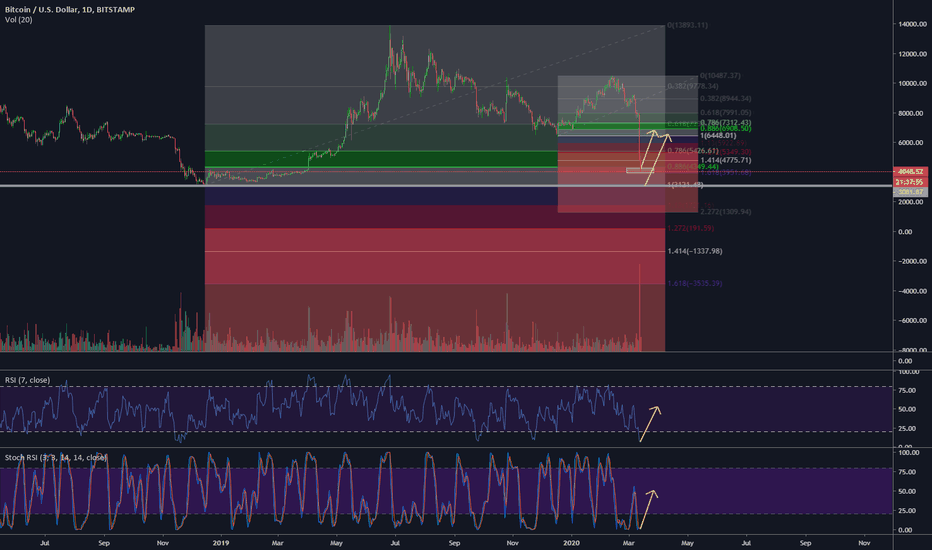Click -6000.00 on the price axis
Image resolution: width=932 pixels, height=550 pixels.
tap(911, 320)
